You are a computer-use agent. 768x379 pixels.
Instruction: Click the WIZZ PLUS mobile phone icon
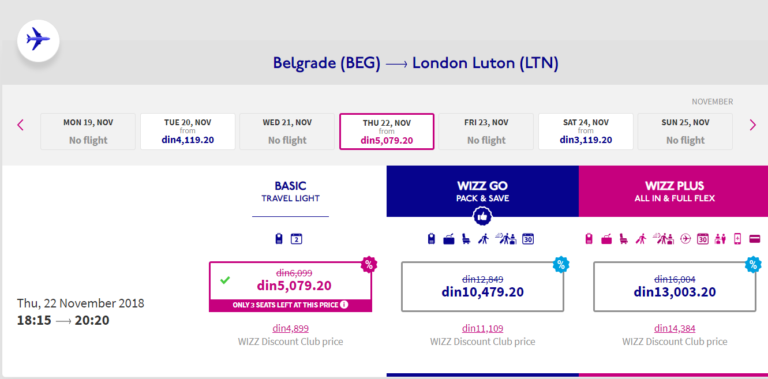737,239
